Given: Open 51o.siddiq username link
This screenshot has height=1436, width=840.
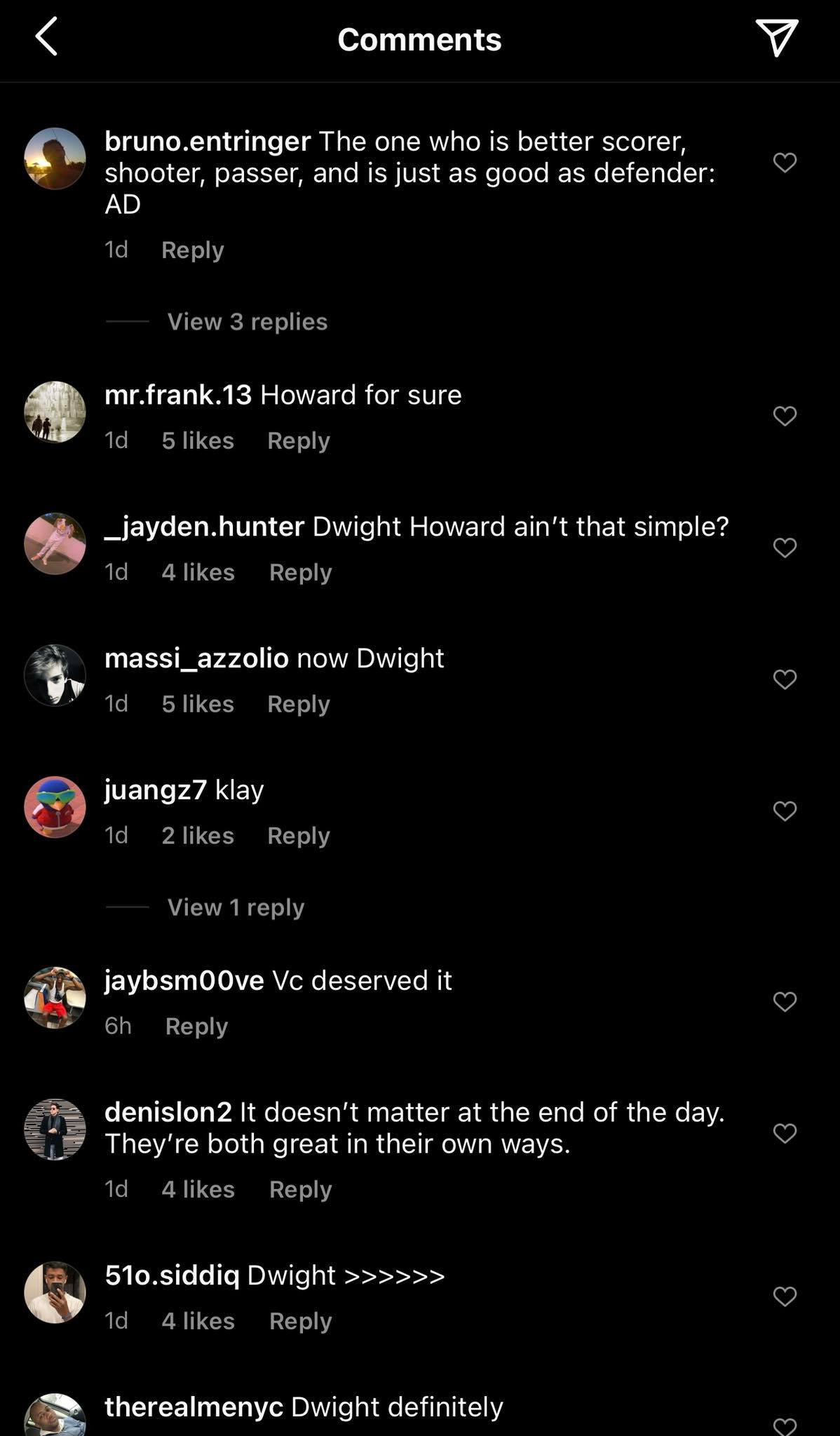Looking at the screenshot, I should coord(172,1275).
